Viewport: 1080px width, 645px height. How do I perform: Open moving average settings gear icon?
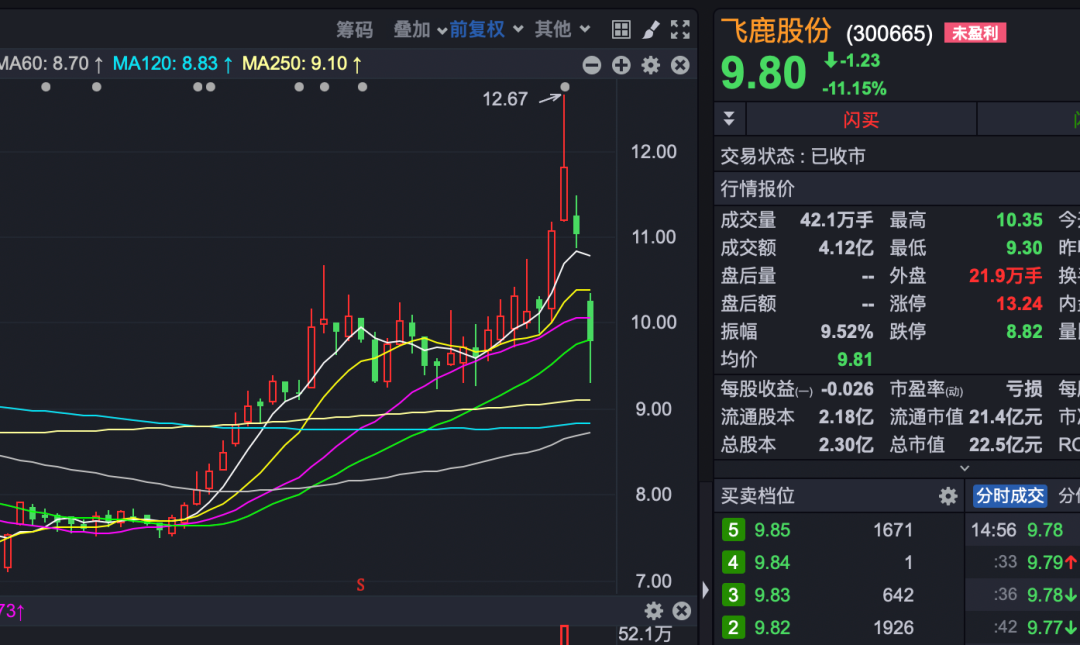coord(651,65)
